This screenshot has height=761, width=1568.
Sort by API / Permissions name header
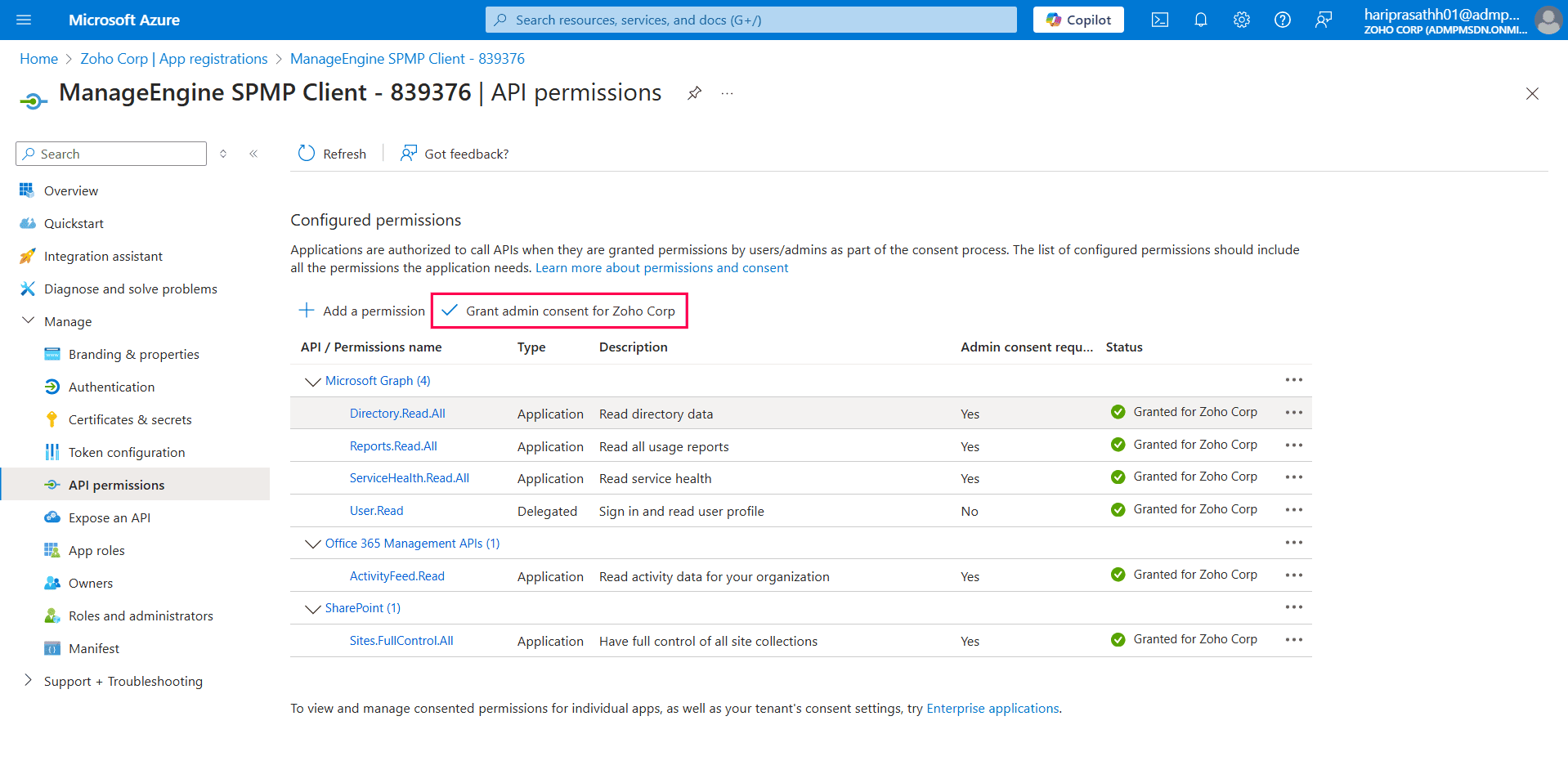[x=371, y=347]
